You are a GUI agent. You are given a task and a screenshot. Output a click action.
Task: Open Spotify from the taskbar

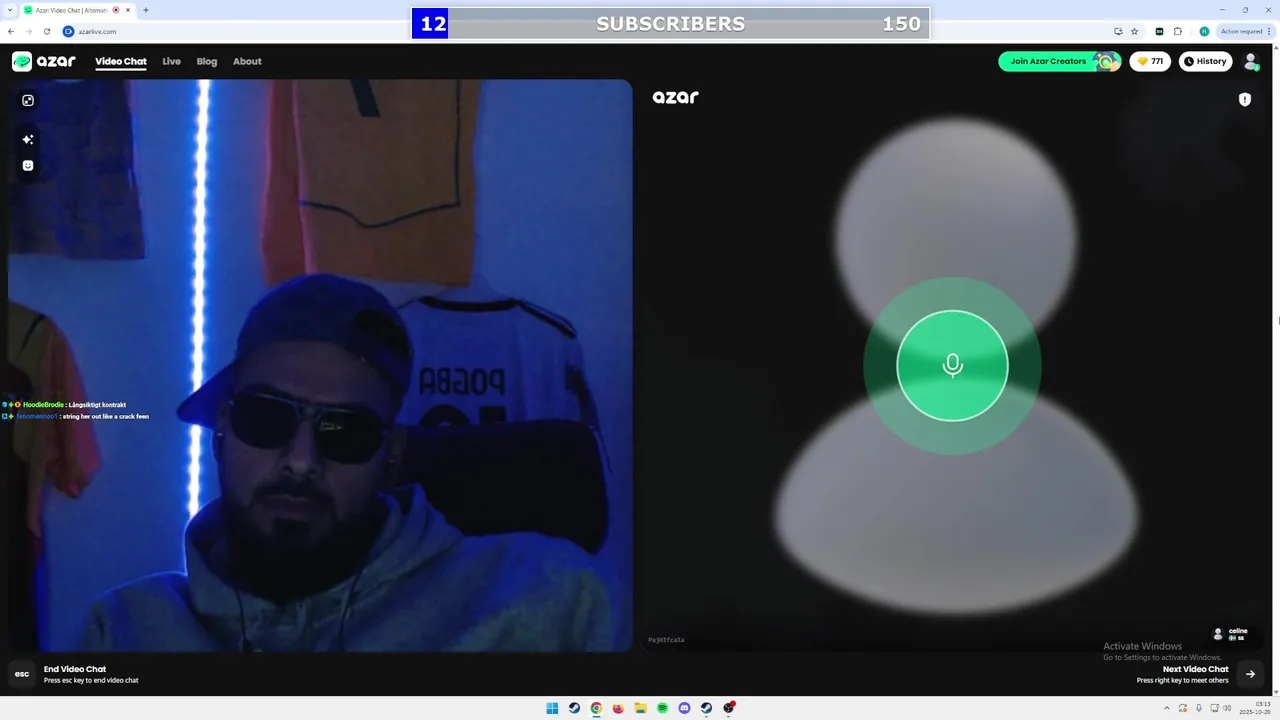(662, 708)
